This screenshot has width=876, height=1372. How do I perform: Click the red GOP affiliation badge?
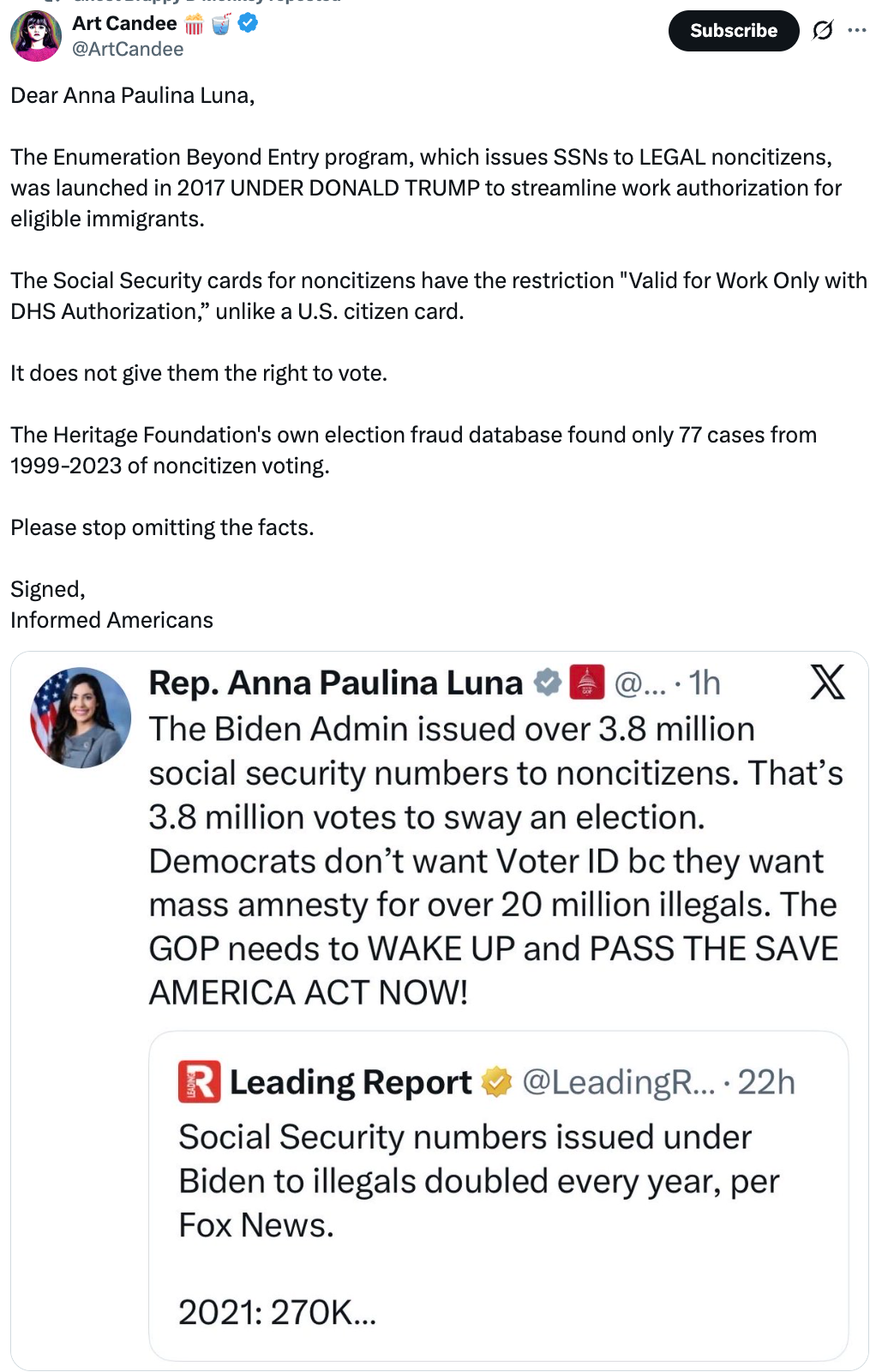587,683
